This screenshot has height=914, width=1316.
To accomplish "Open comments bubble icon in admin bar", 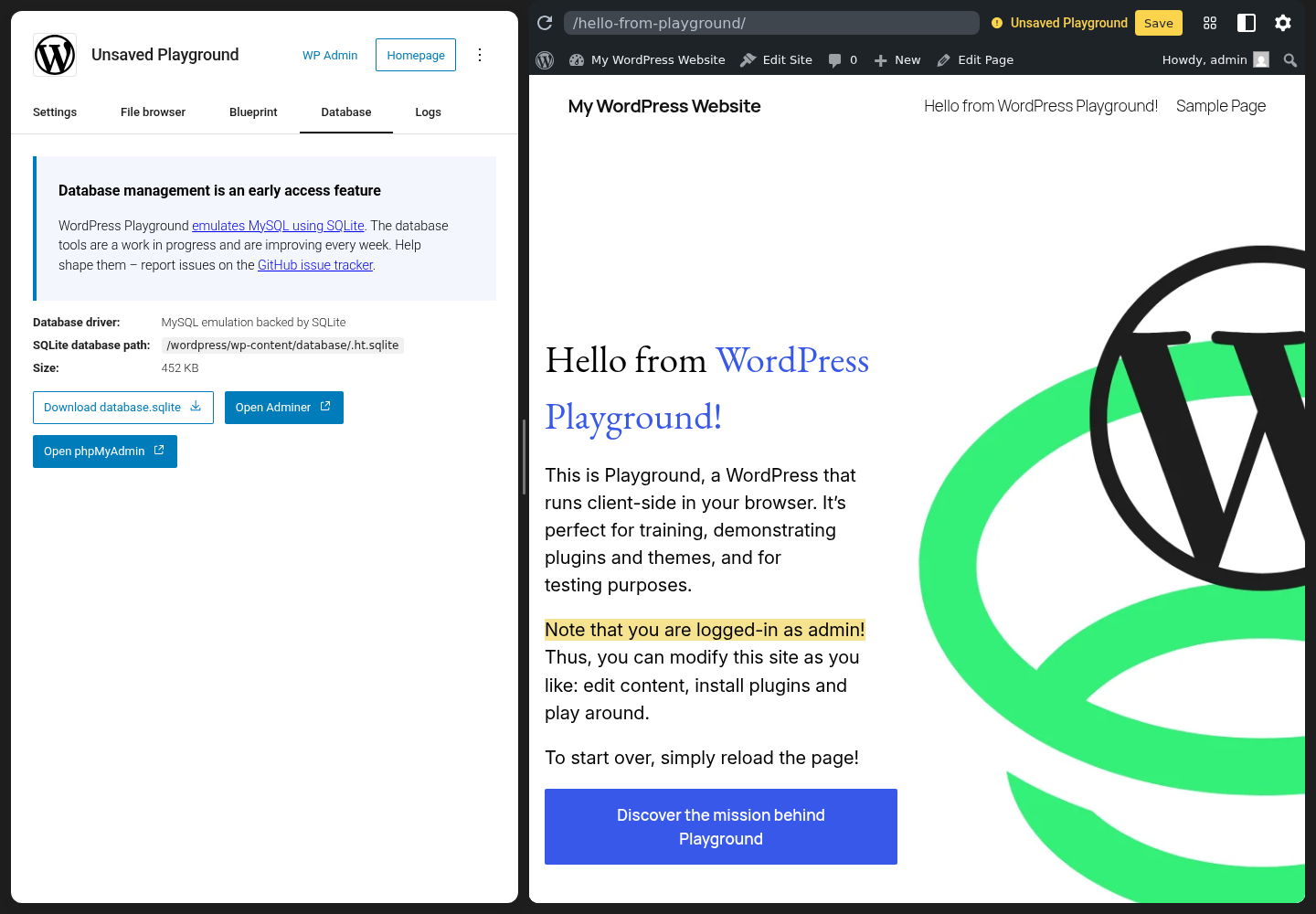I will pos(834,60).
